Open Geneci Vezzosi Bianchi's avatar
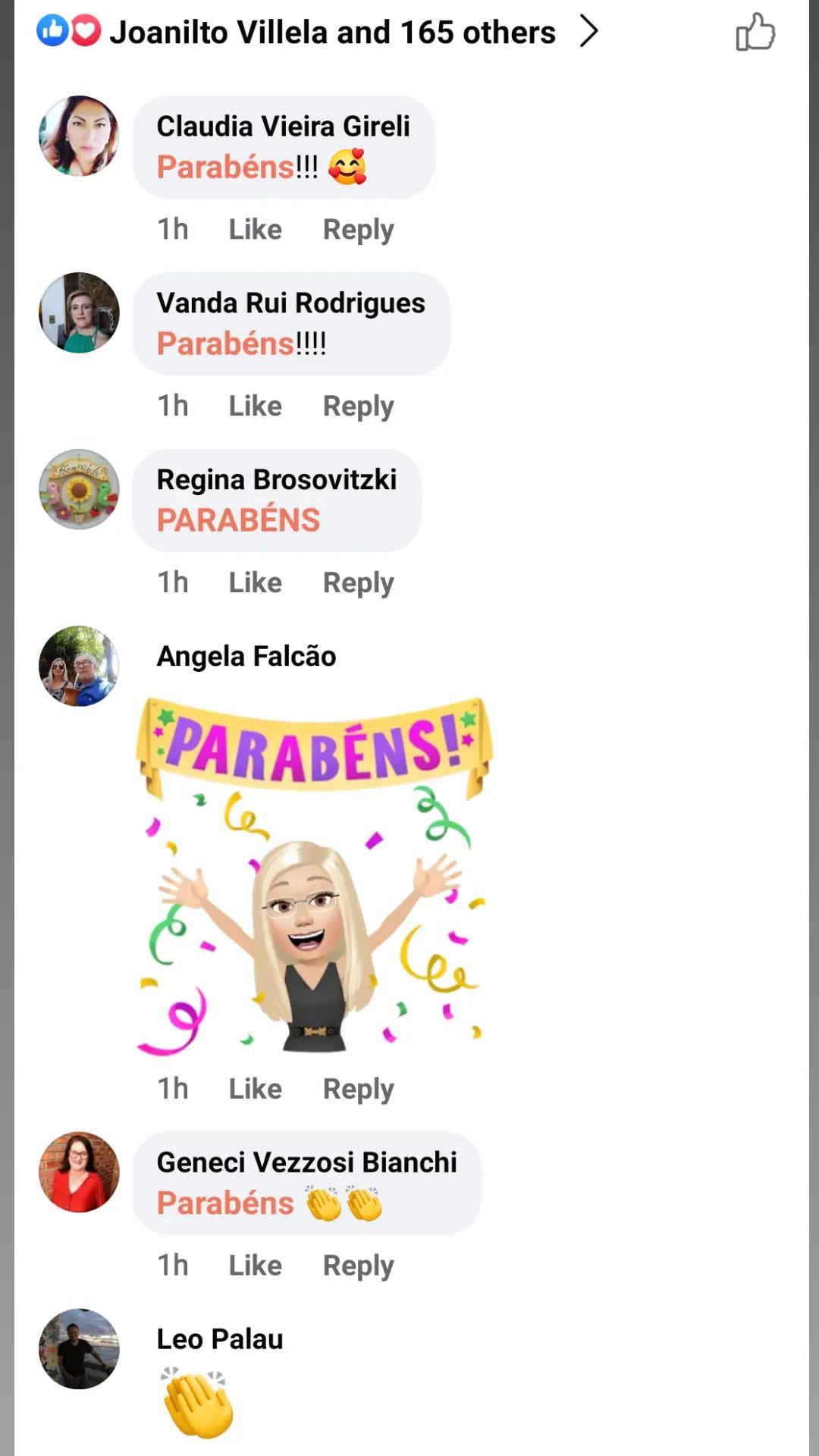Image resolution: width=819 pixels, height=1456 pixels. tap(79, 1172)
